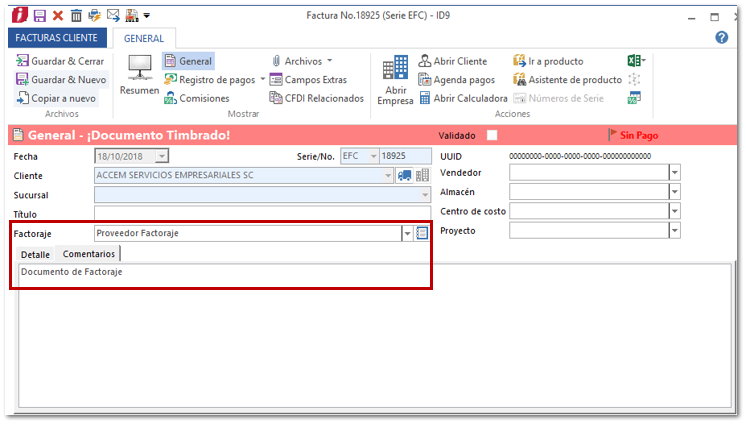Launch Abrir Calculadora
Viewport: 746px width, 424px height.
tap(463, 99)
